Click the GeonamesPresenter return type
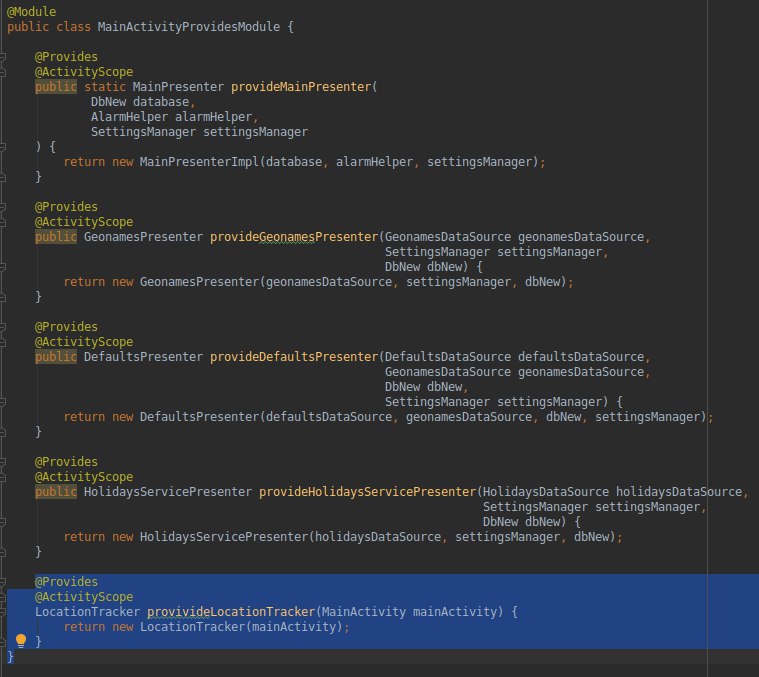The image size is (759, 677). pos(143,237)
